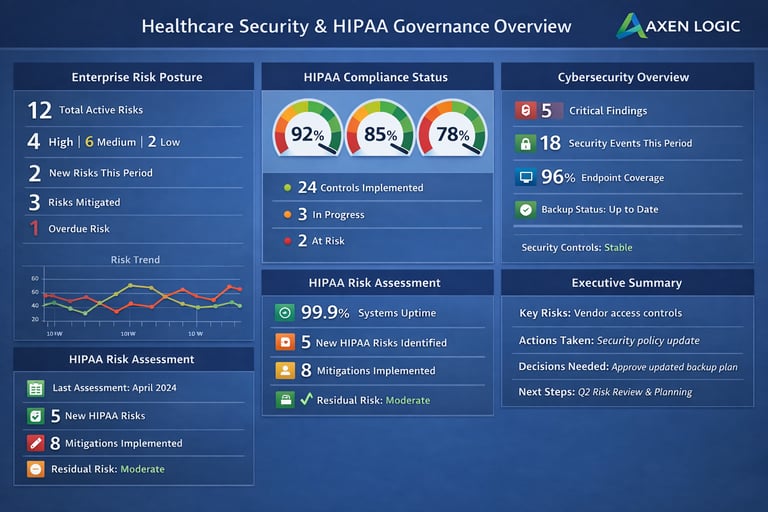Screen dimensions: 768x512
Task: Select the red At Risk status dot
Action: 288,241
